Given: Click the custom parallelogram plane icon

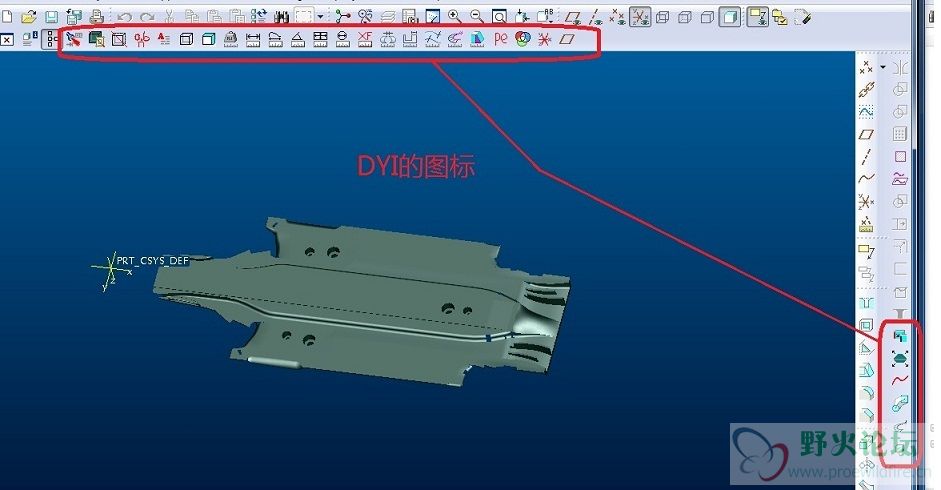Looking at the screenshot, I should point(567,40).
